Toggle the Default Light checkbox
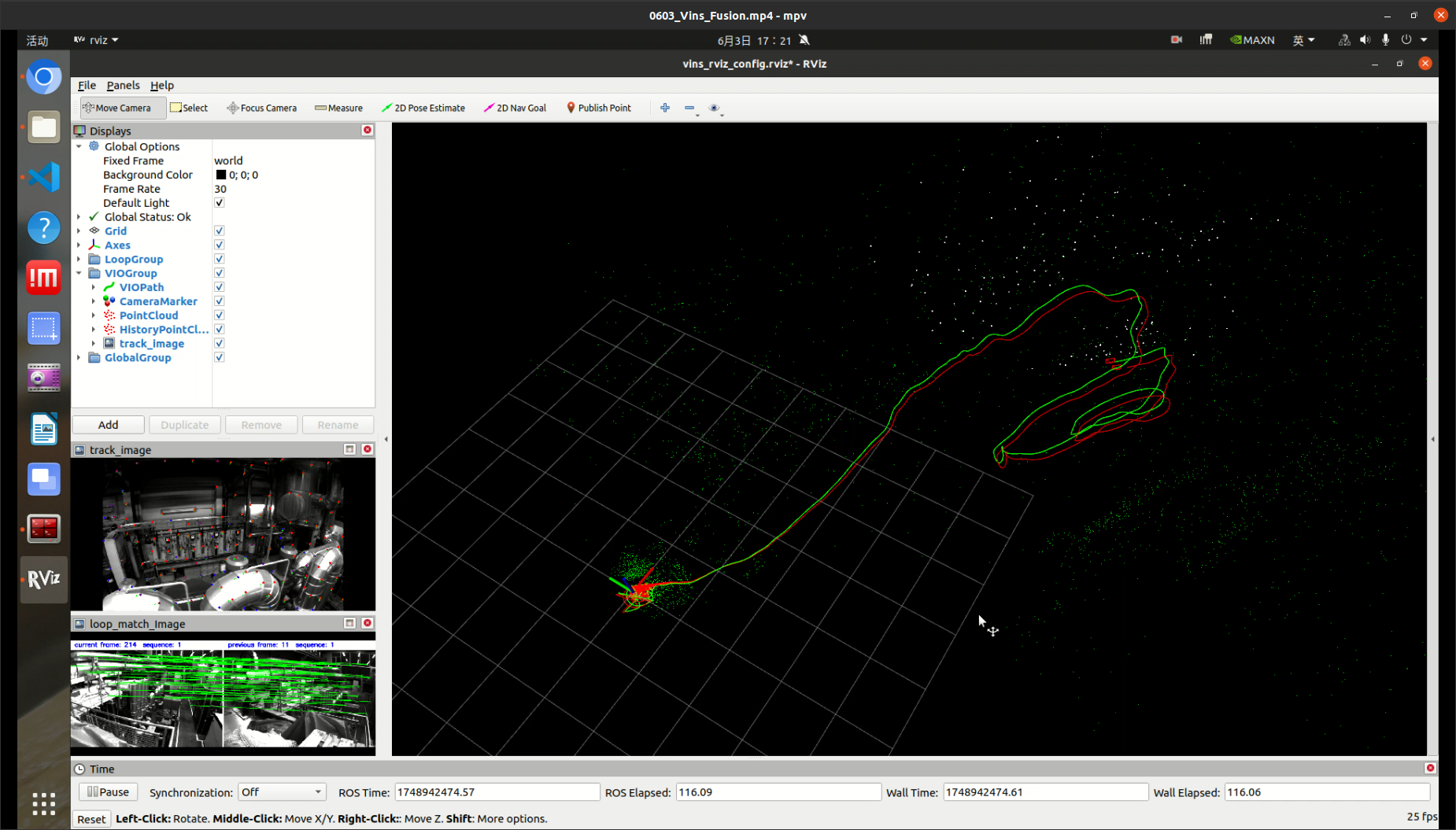The width and height of the screenshot is (1456, 830). click(220, 203)
